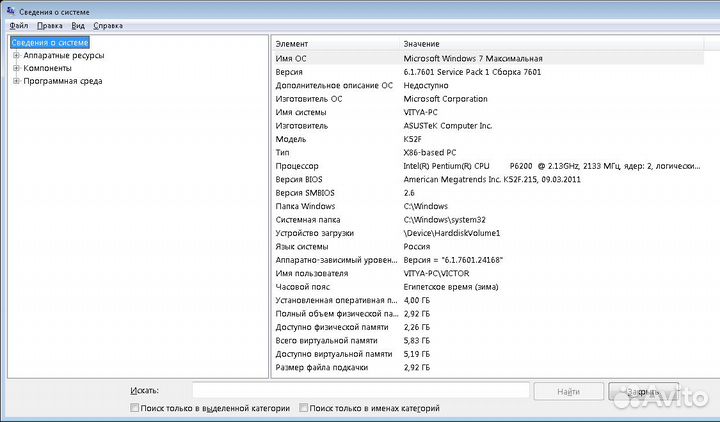Click the Закрыть button
The width and height of the screenshot is (720, 422).
pyautogui.click(x=643, y=392)
